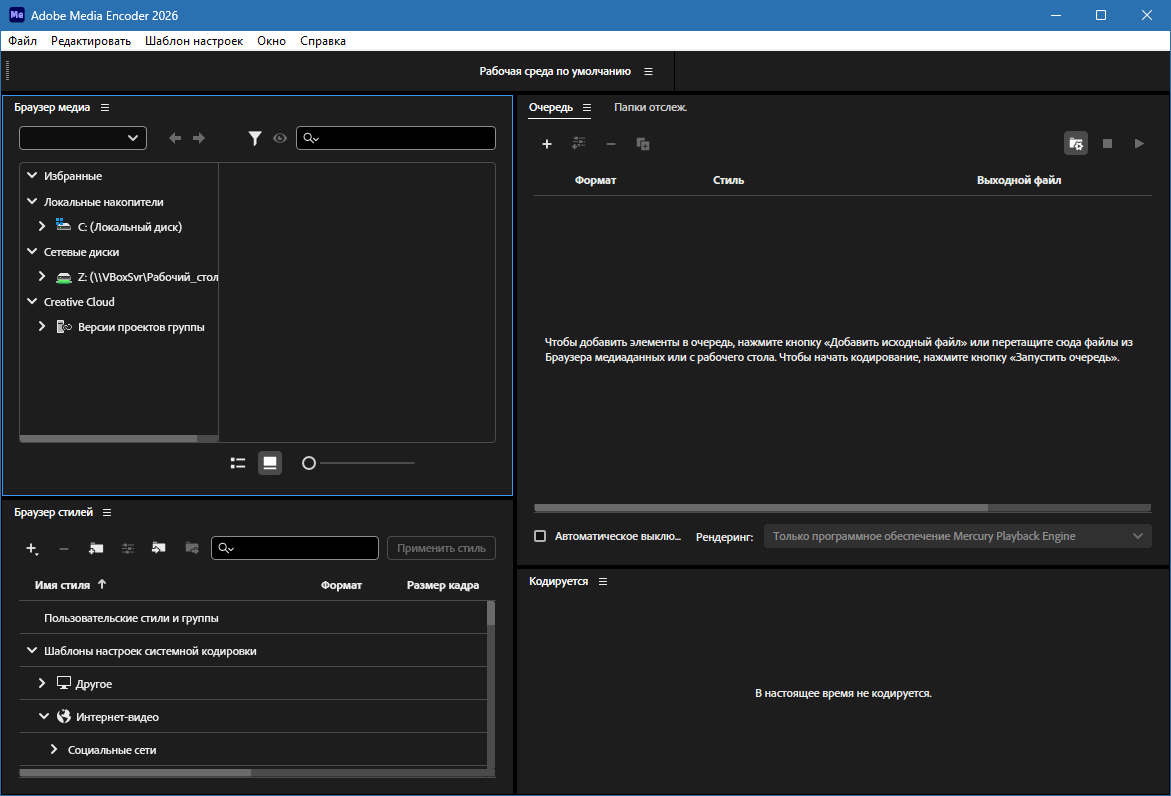Toggle the eye icon for viewable file types
The image size is (1171, 796).
click(280, 138)
